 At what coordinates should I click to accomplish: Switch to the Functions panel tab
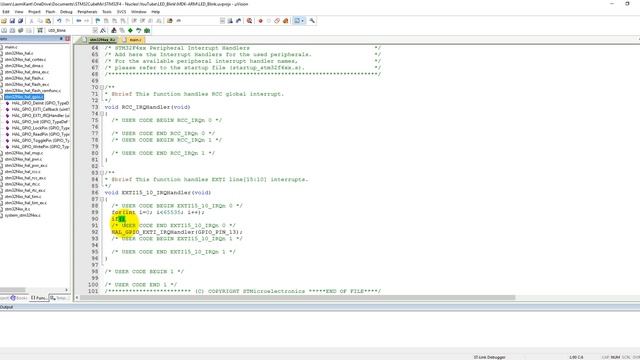[38, 298]
